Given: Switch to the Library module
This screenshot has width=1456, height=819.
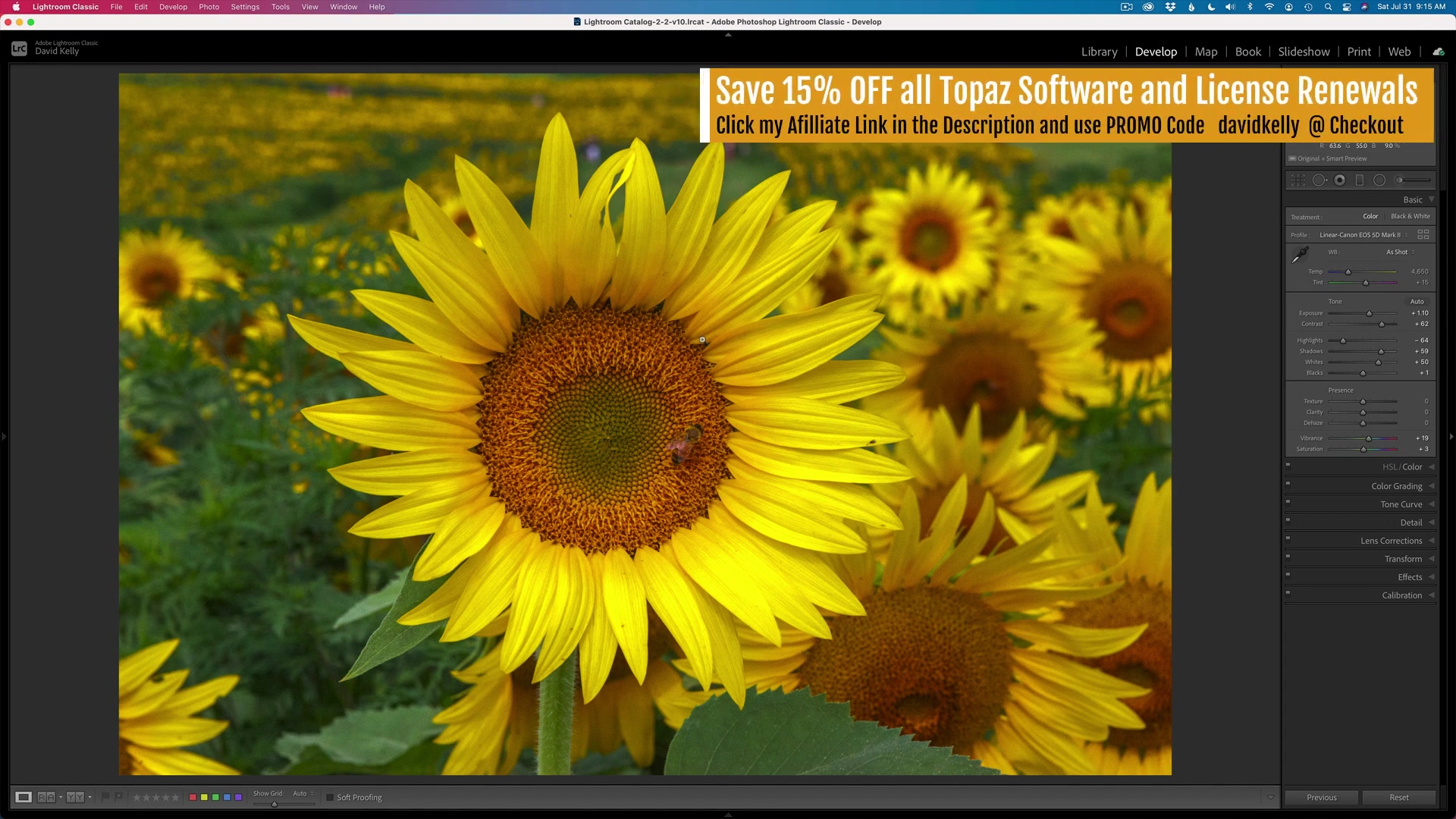Looking at the screenshot, I should [x=1099, y=52].
